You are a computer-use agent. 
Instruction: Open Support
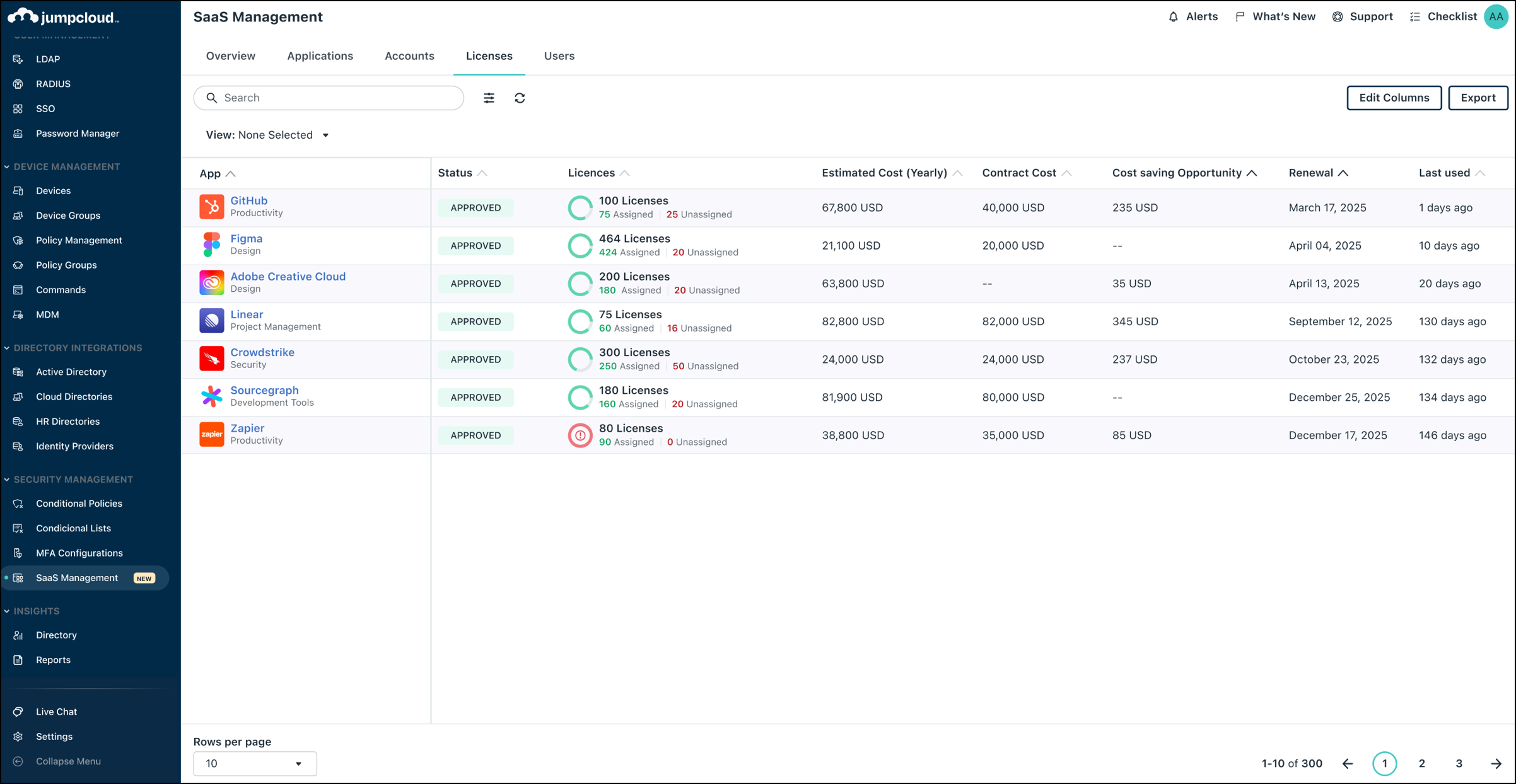click(x=1362, y=17)
